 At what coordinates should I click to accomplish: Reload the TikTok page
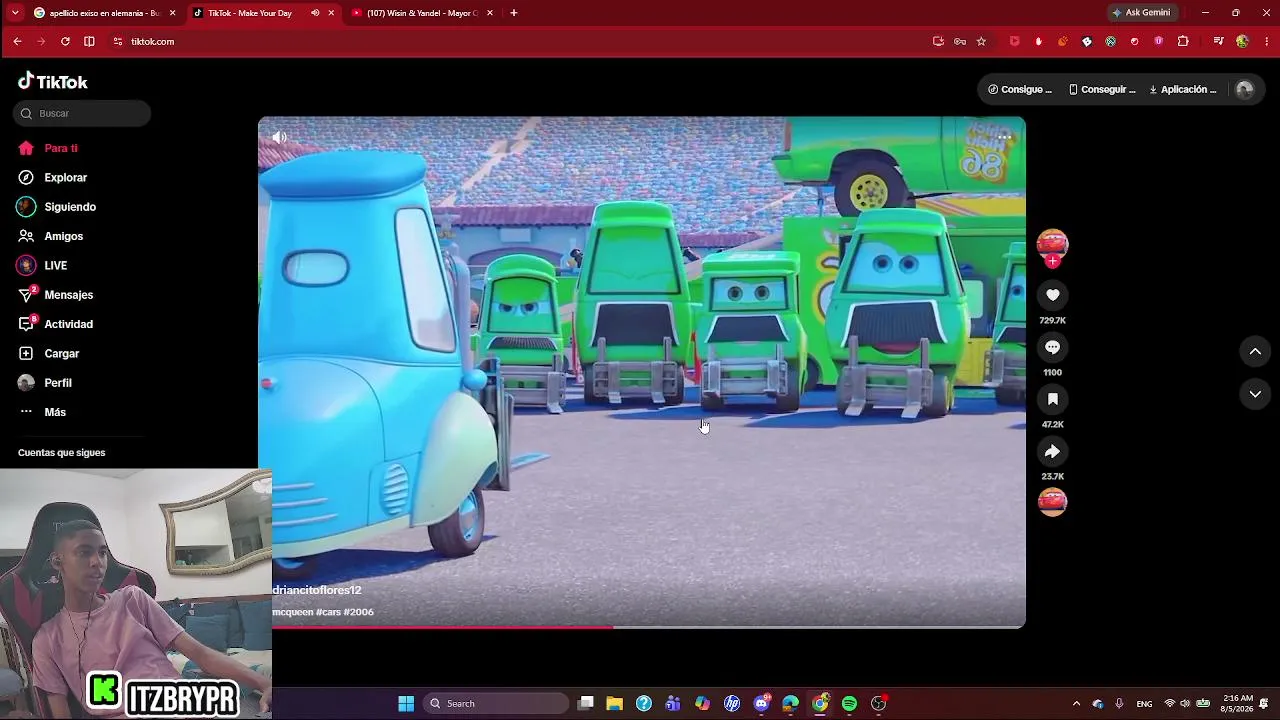coord(65,41)
